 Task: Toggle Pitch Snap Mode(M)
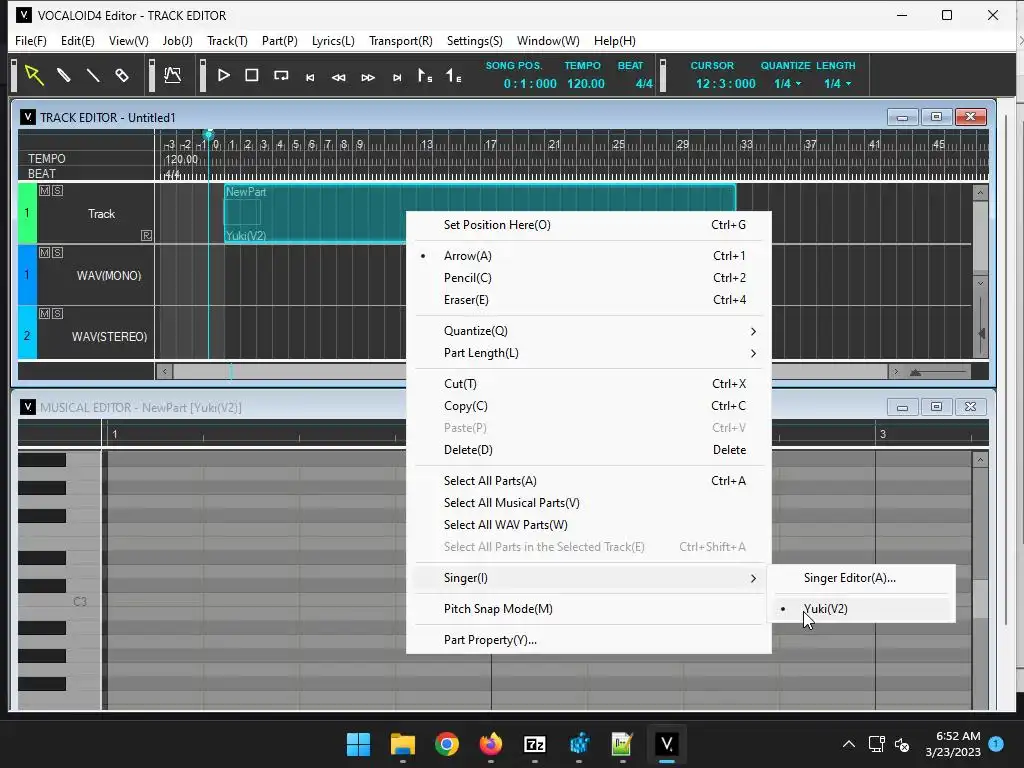click(588, 609)
